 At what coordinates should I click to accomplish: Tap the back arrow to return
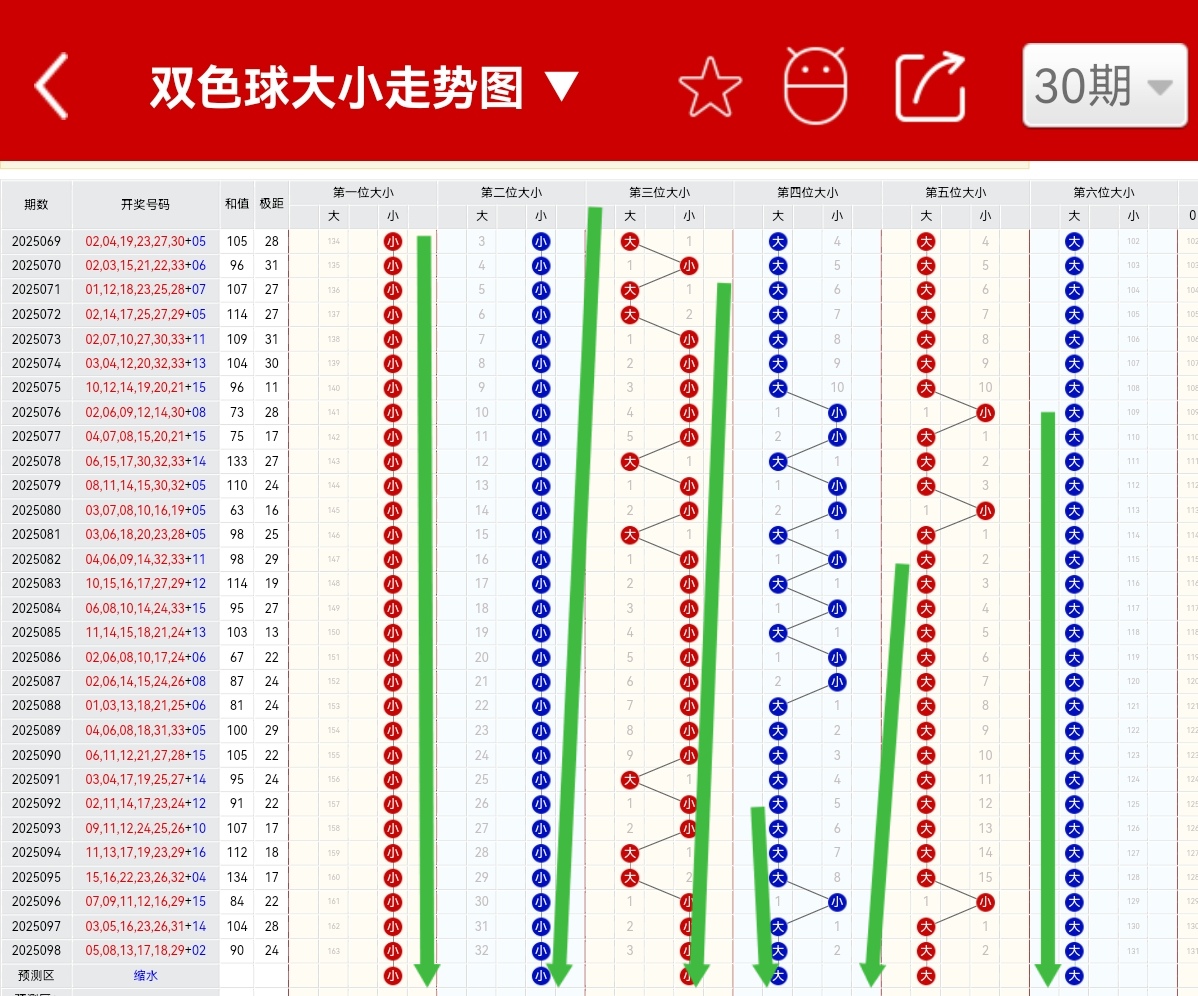(50, 87)
